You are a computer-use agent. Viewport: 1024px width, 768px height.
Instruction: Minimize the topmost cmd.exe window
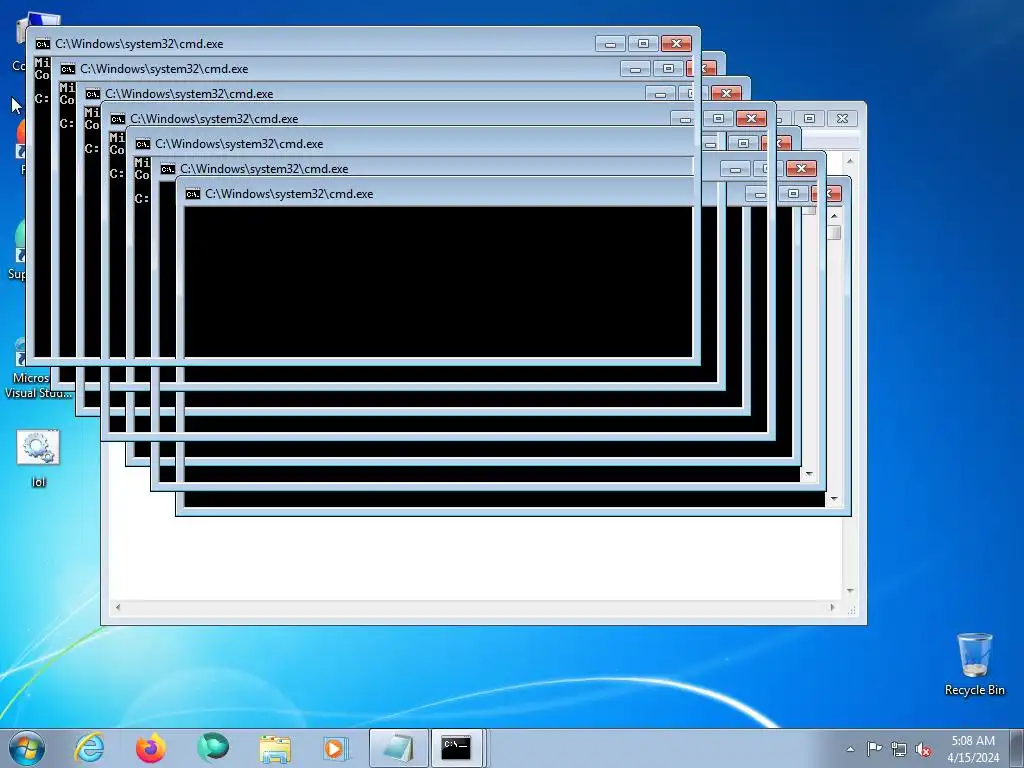610,44
